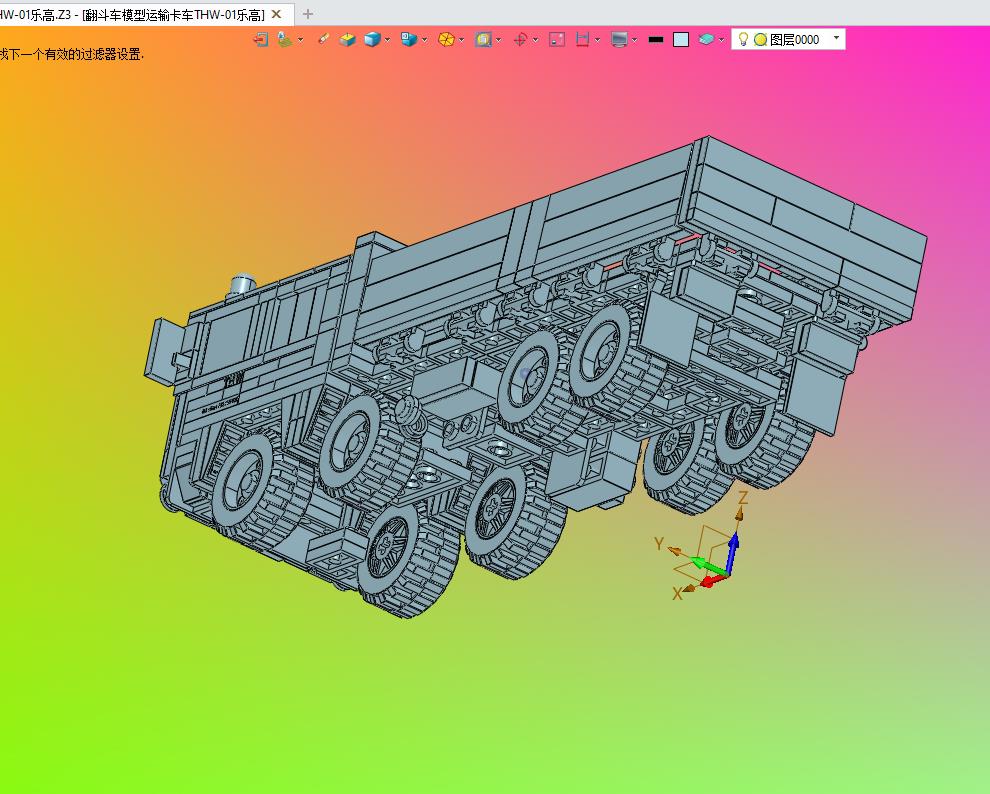
Task: Open the zoom options dropdown arrow
Action: [499, 40]
